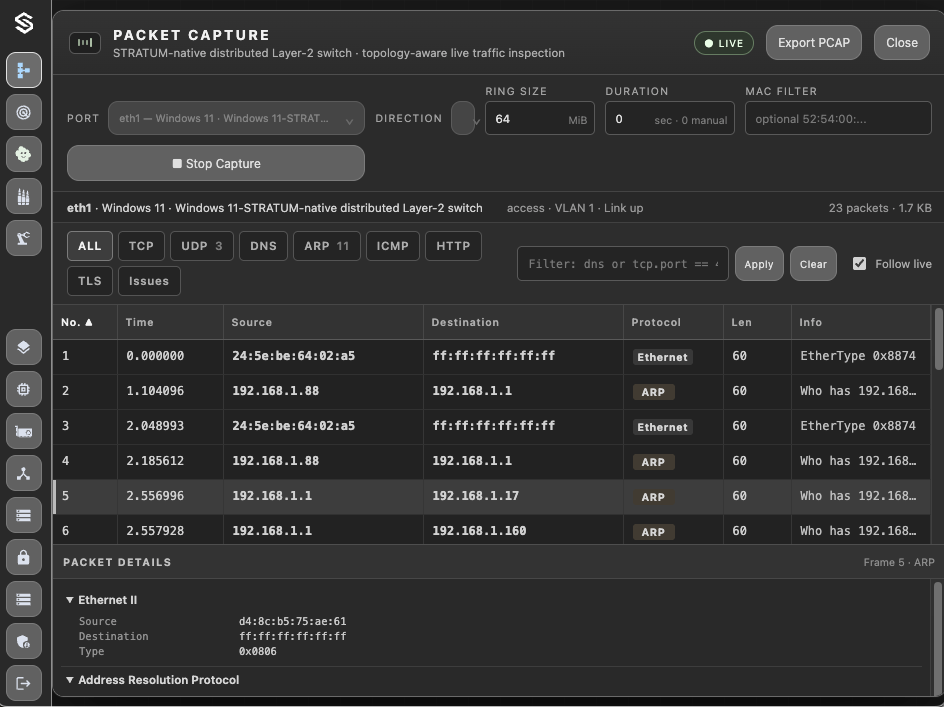The image size is (944, 707).
Task: Select the TLS filter tab
Action: point(90,281)
